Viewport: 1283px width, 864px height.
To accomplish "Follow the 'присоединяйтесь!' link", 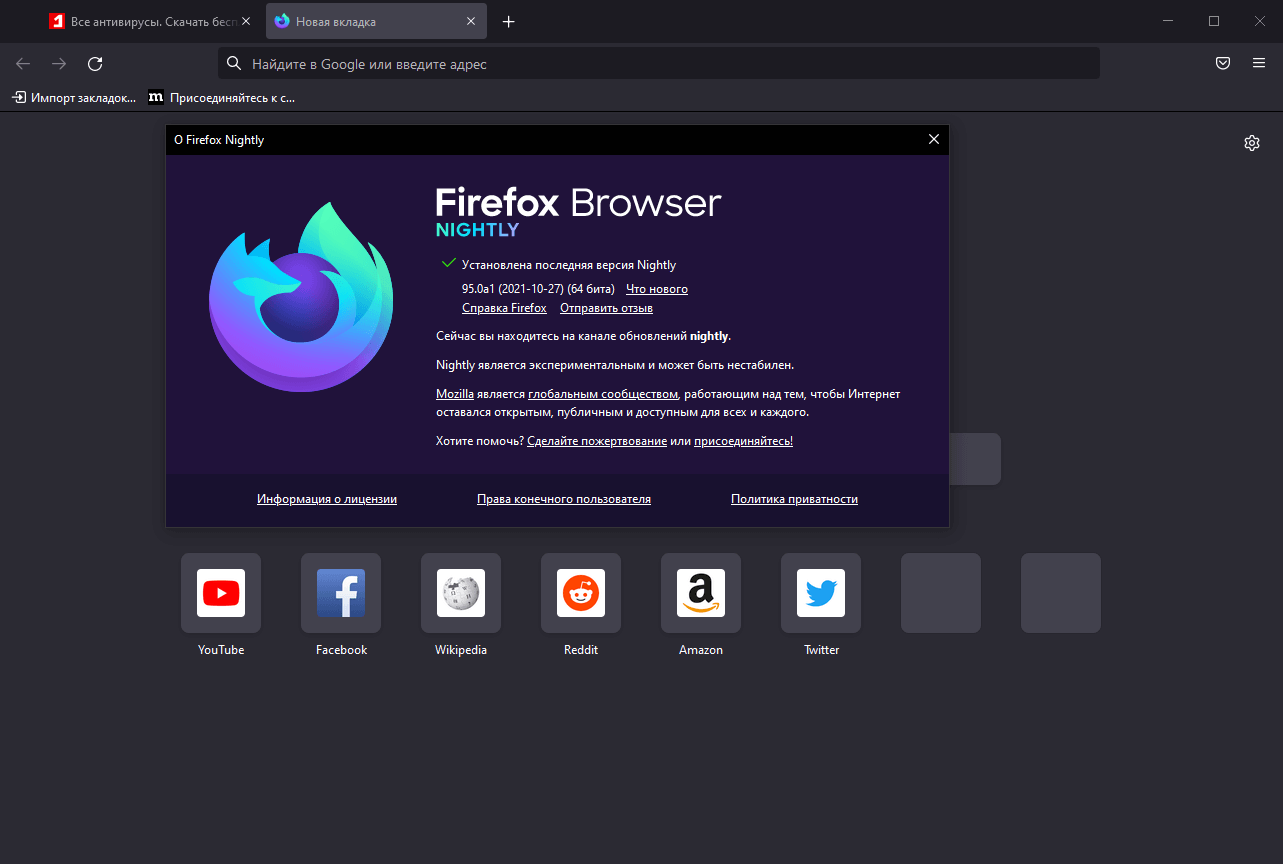I will (743, 441).
